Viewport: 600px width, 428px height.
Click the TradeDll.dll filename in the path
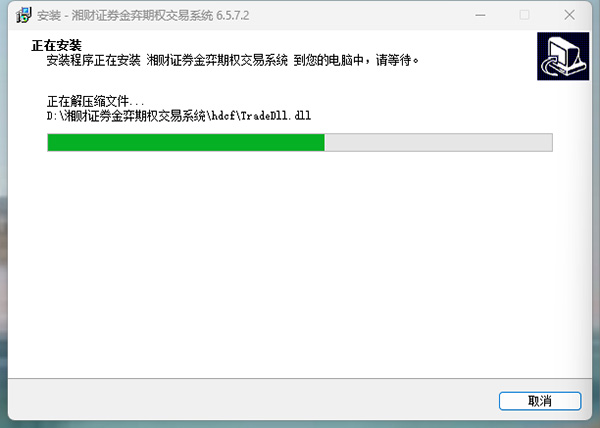[x=276, y=116]
